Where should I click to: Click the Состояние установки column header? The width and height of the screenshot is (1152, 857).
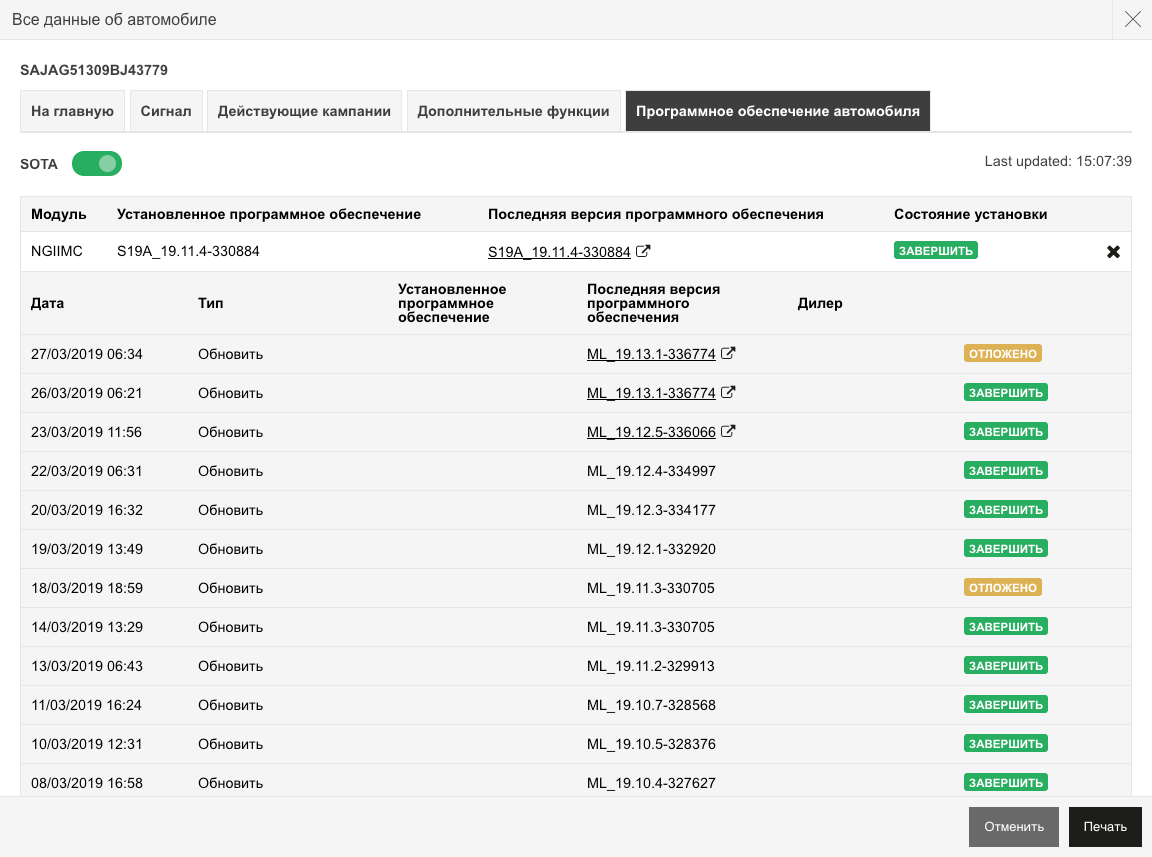971,215
